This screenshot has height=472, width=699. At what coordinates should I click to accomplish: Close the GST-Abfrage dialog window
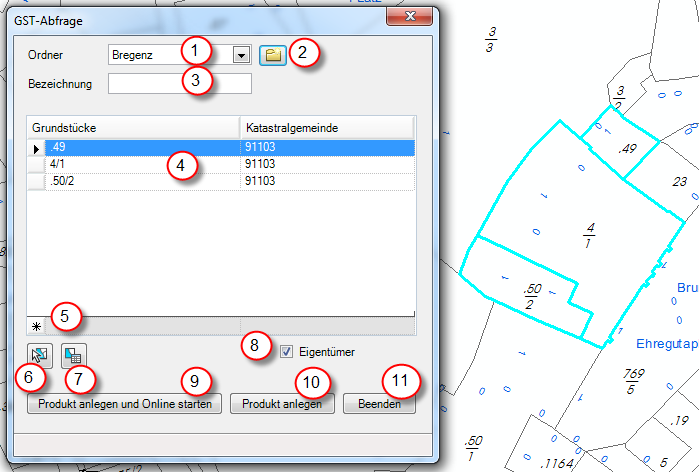408,16
